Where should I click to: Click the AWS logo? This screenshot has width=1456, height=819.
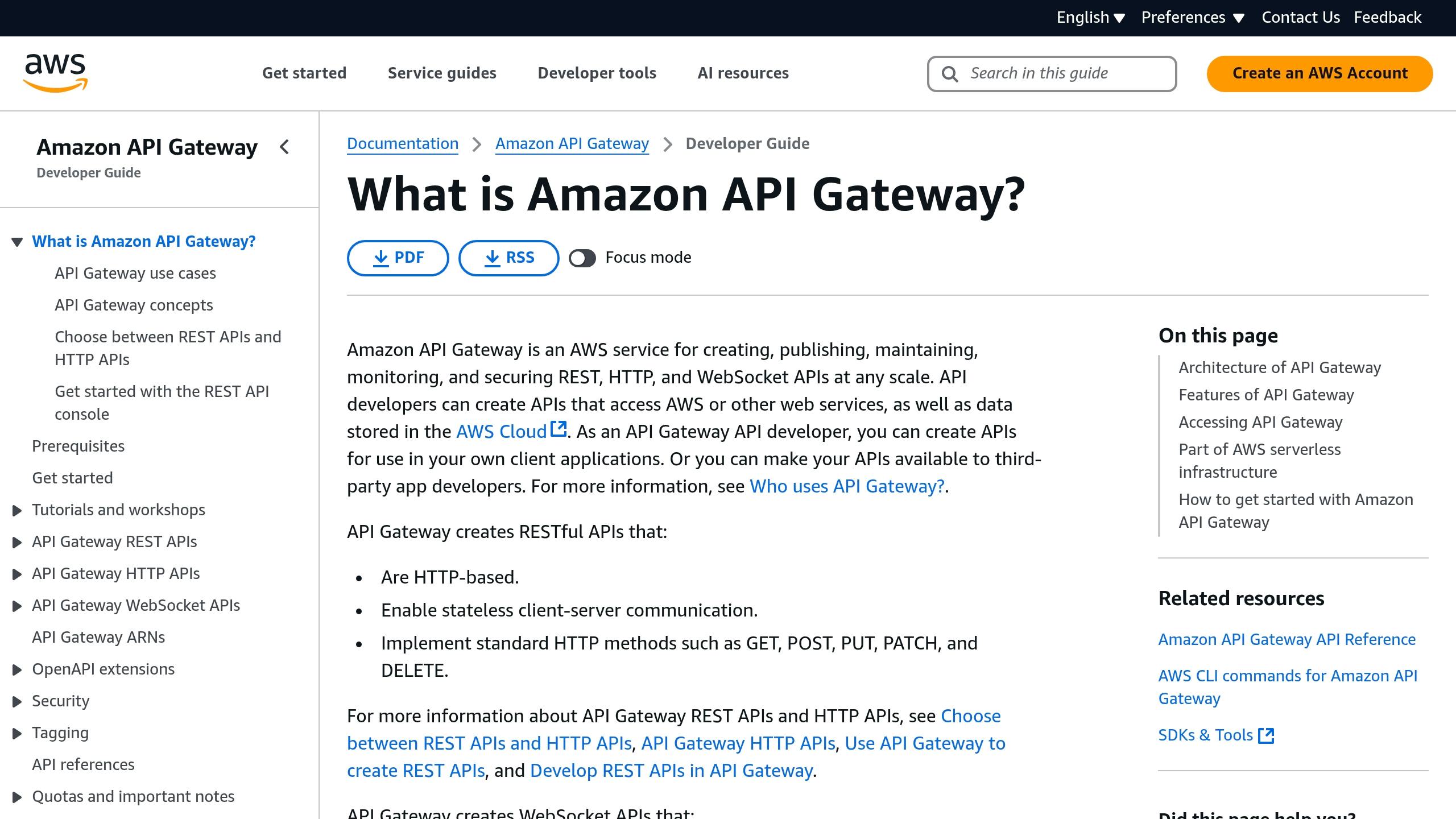coord(55,73)
